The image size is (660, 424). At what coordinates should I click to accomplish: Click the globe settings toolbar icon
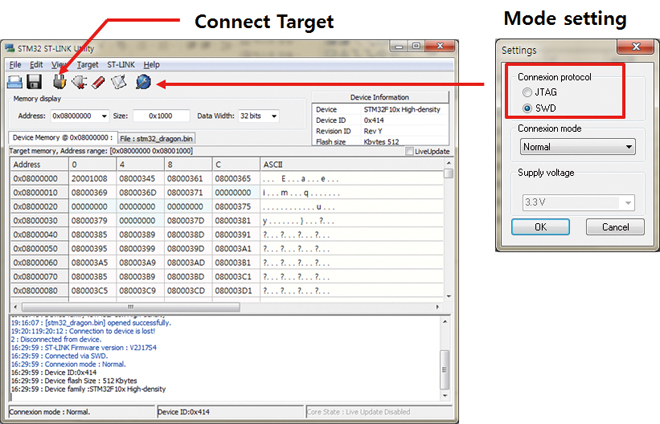[x=143, y=82]
